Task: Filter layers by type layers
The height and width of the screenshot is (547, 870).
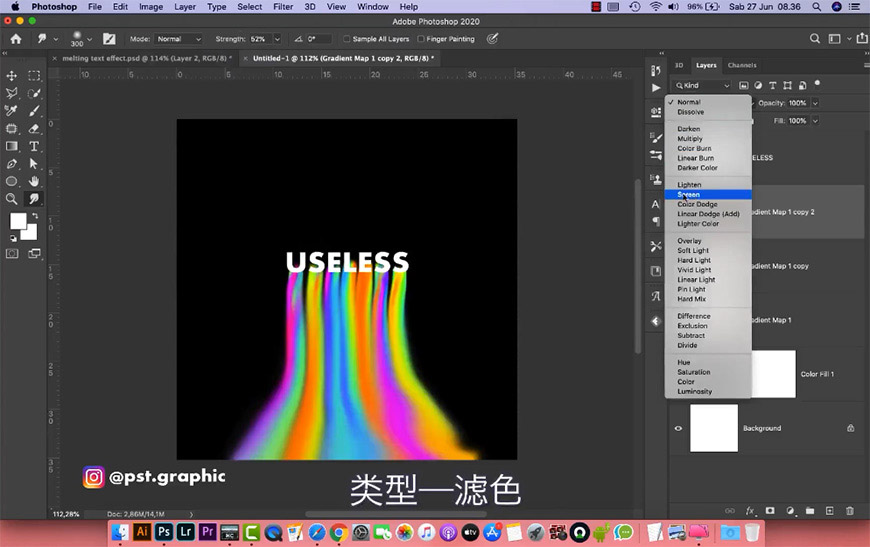Action: click(772, 85)
